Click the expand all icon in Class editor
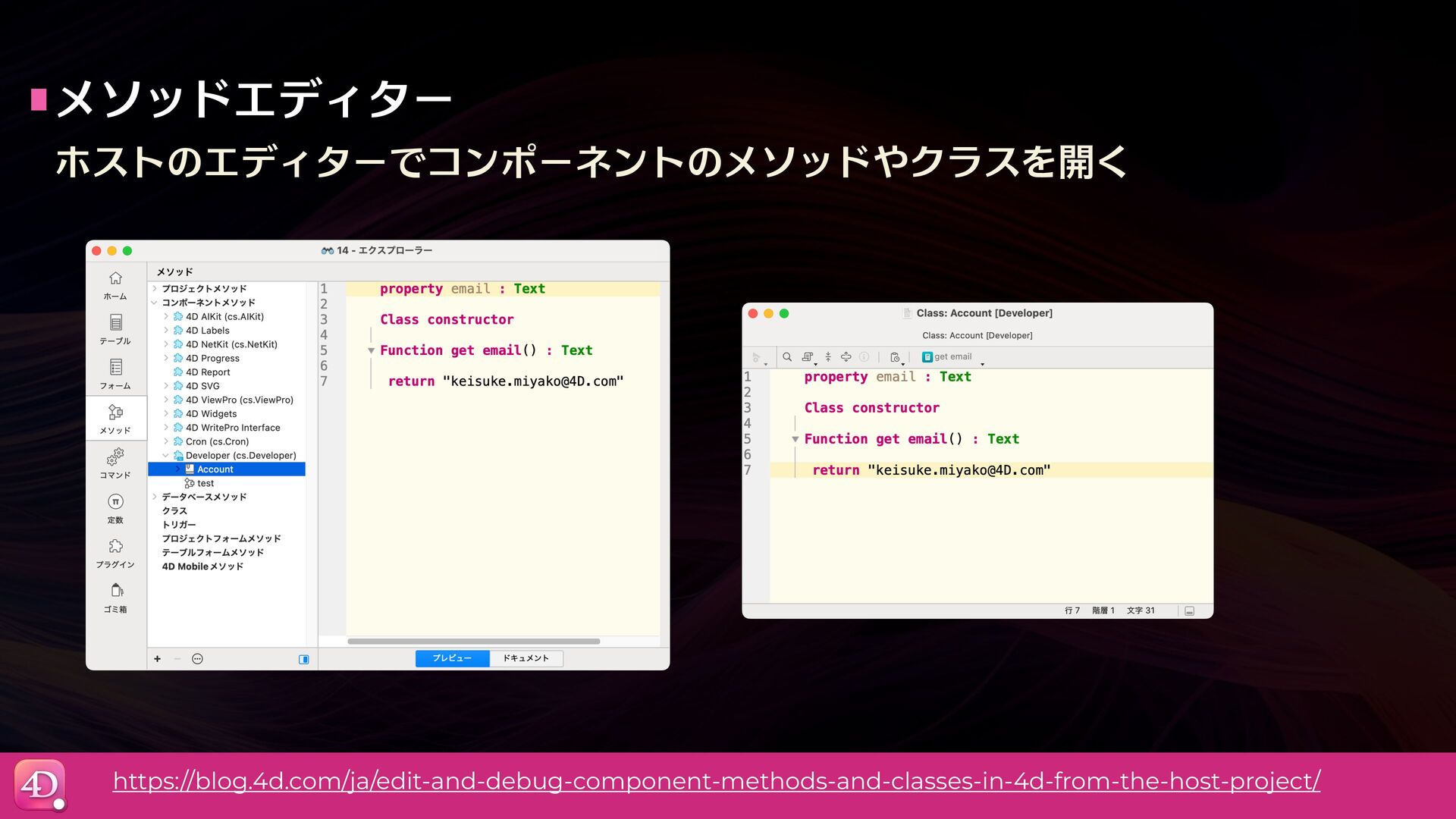1456x819 pixels. point(846,357)
